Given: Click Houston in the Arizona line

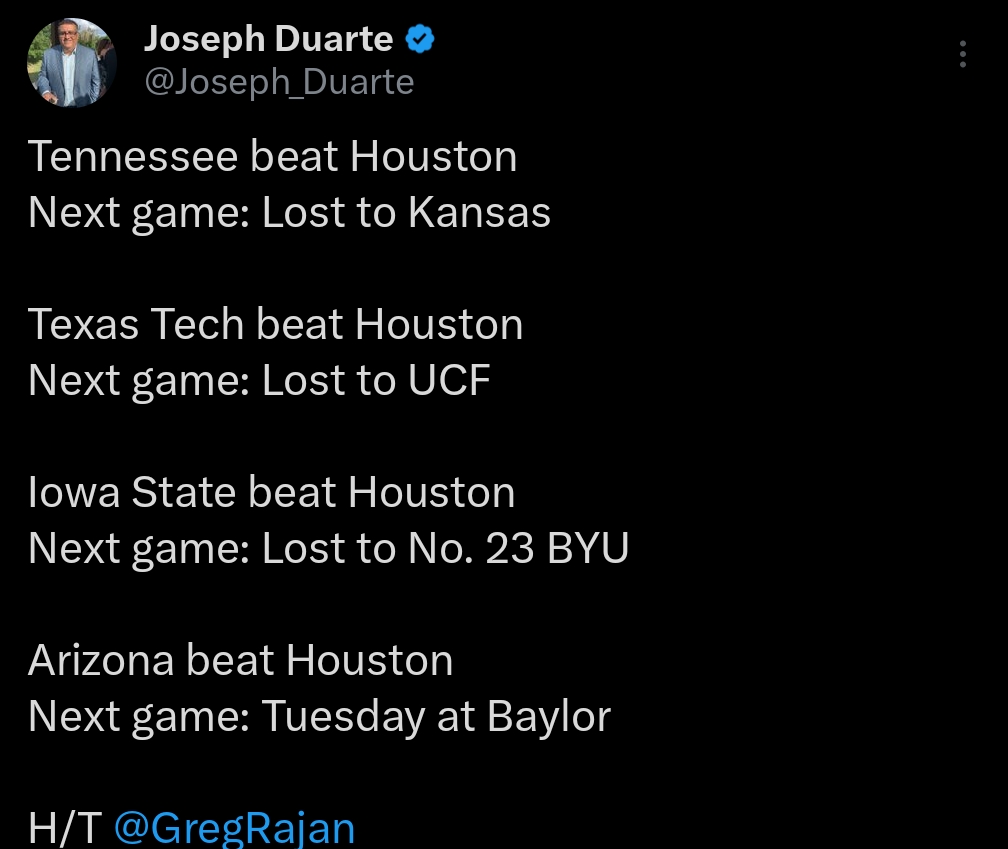Looking at the screenshot, I should coord(369,661).
